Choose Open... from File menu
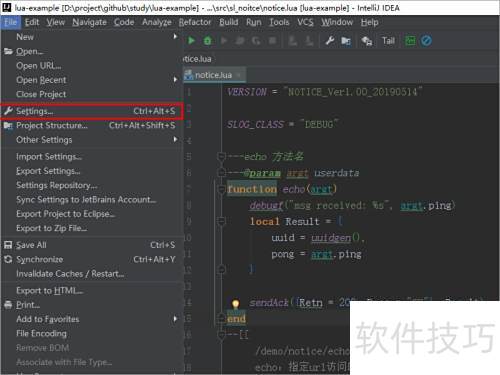The height and width of the screenshot is (375, 500). click(x=91, y=51)
